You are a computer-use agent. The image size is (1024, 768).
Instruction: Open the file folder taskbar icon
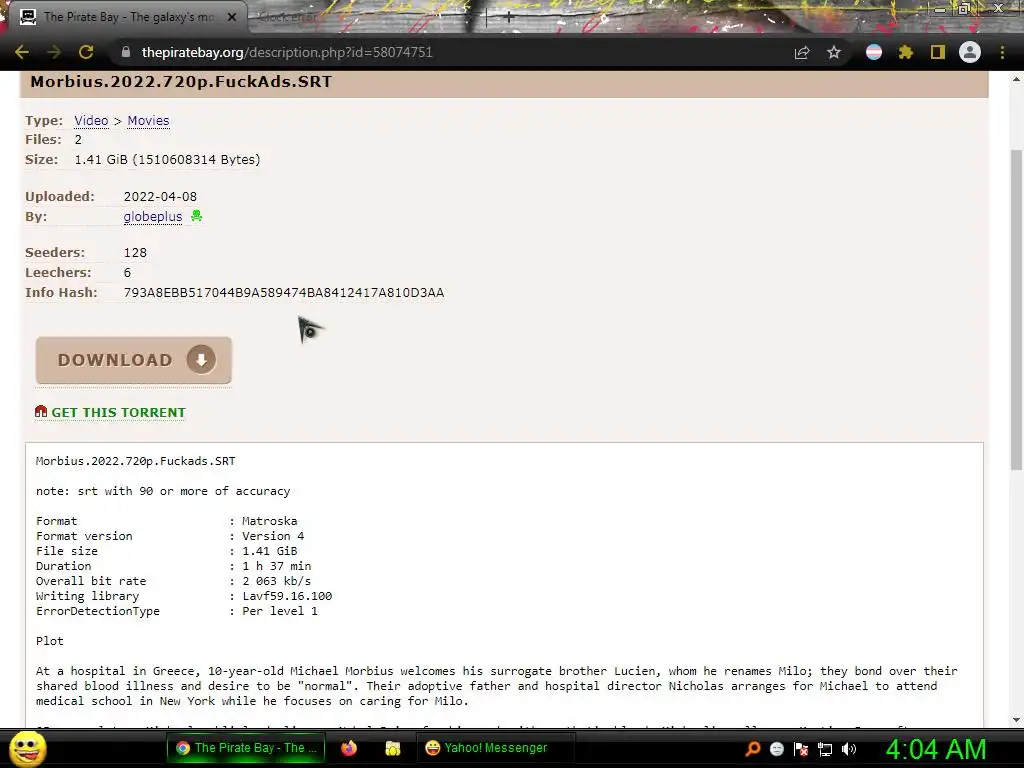[x=392, y=748]
